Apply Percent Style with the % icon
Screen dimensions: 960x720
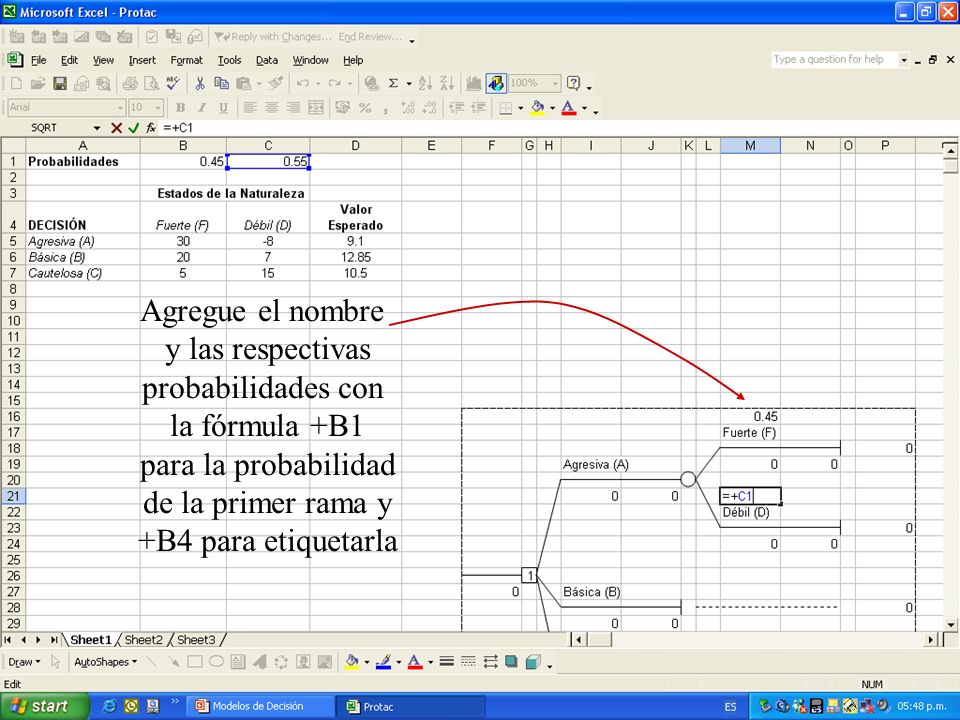pos(365,108)
